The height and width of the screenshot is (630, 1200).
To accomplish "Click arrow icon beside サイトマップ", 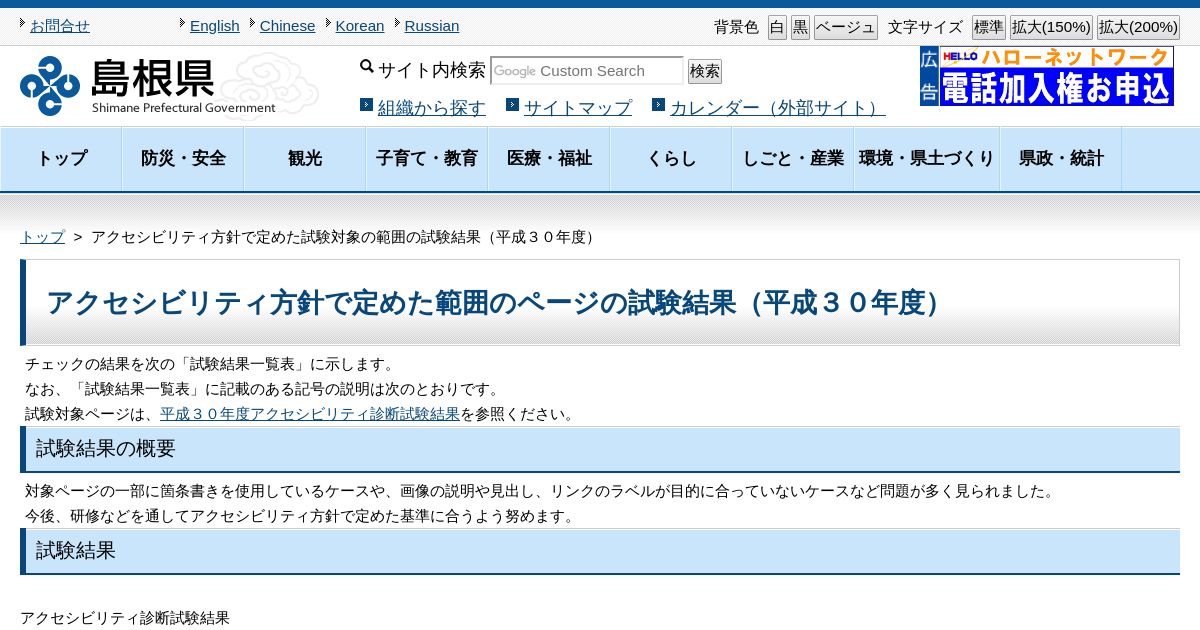I will (x=512, y=104).
